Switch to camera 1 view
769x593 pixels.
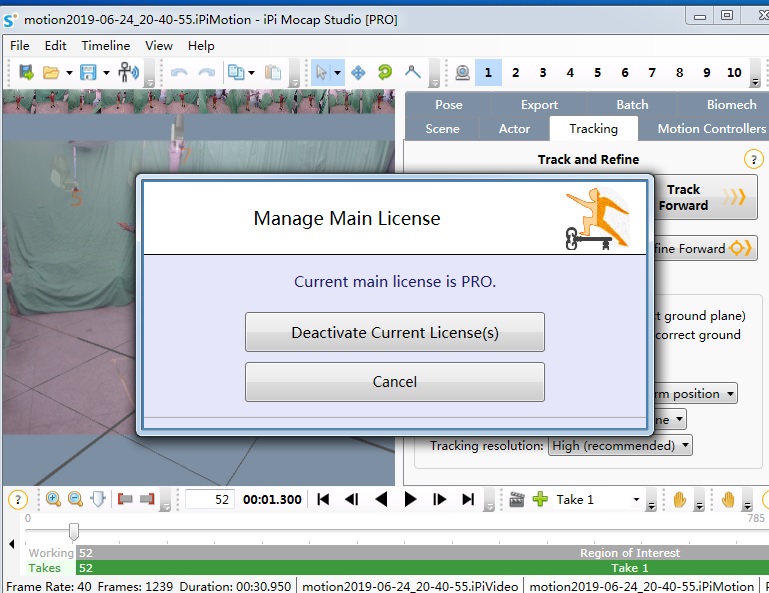[x=488, y=73]
